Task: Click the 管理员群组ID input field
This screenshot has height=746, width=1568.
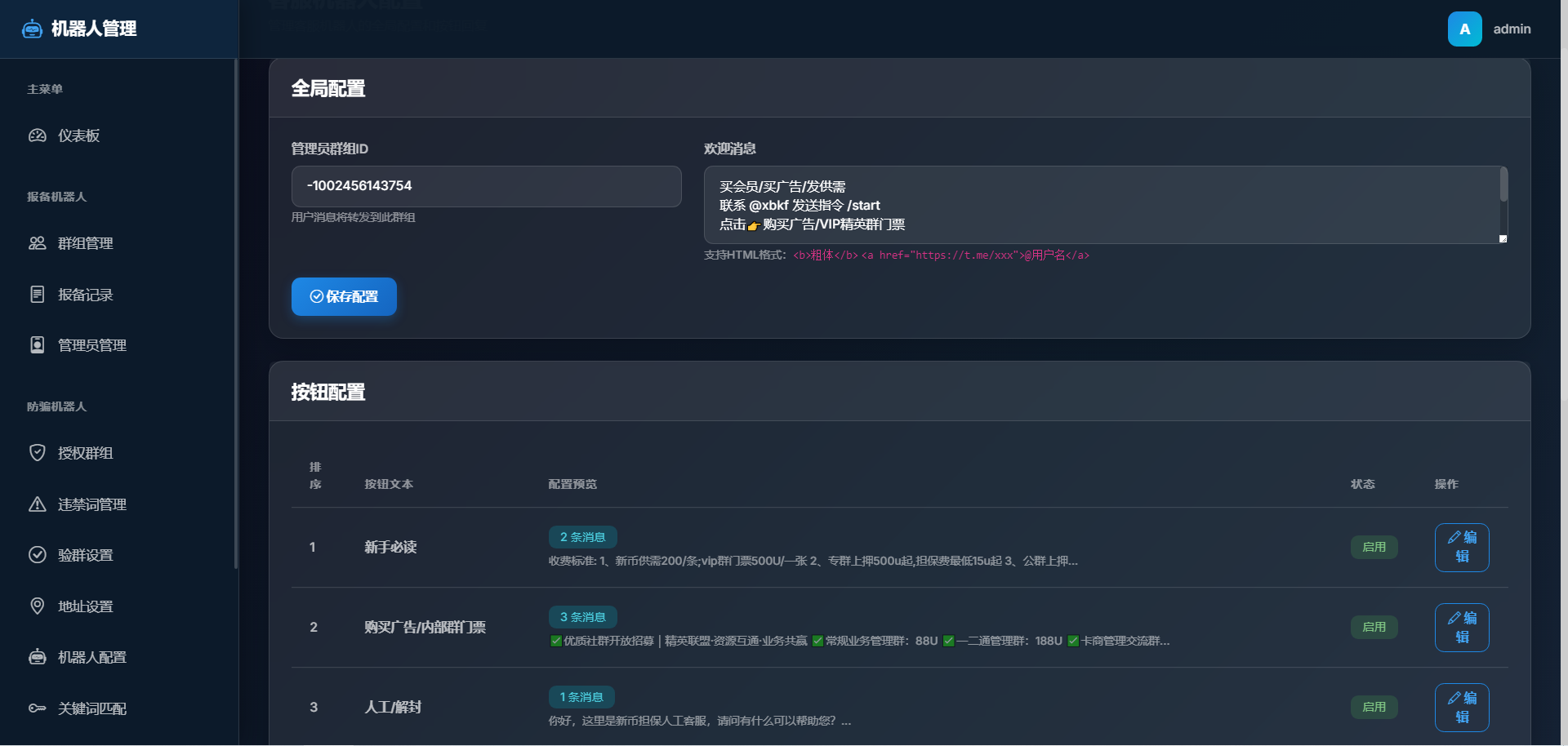Action: [x=486, y=186]
